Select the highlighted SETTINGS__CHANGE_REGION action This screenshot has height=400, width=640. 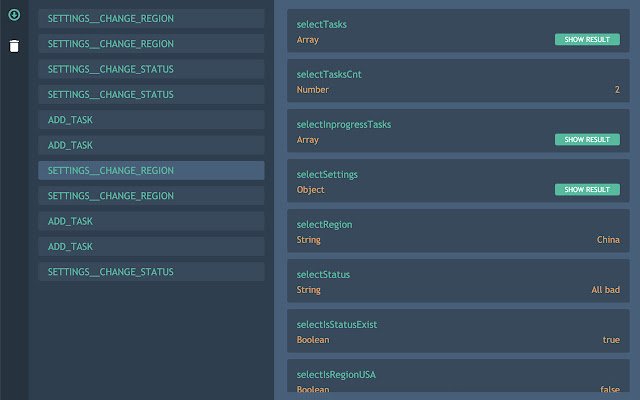pos(151,170)
